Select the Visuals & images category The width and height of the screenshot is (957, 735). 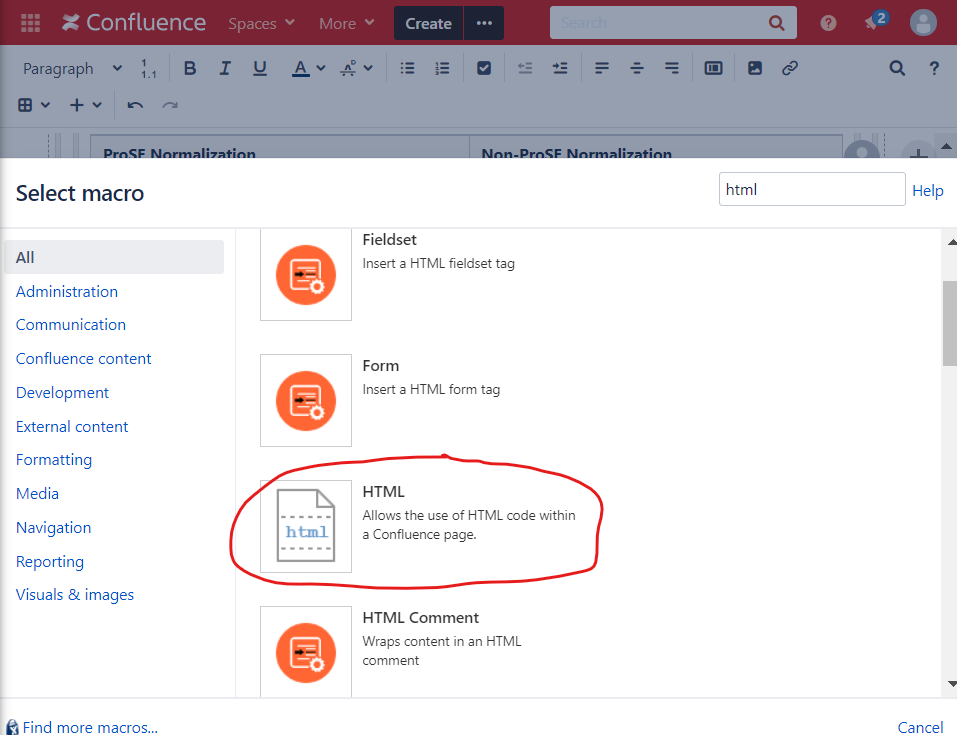(75, 595)
